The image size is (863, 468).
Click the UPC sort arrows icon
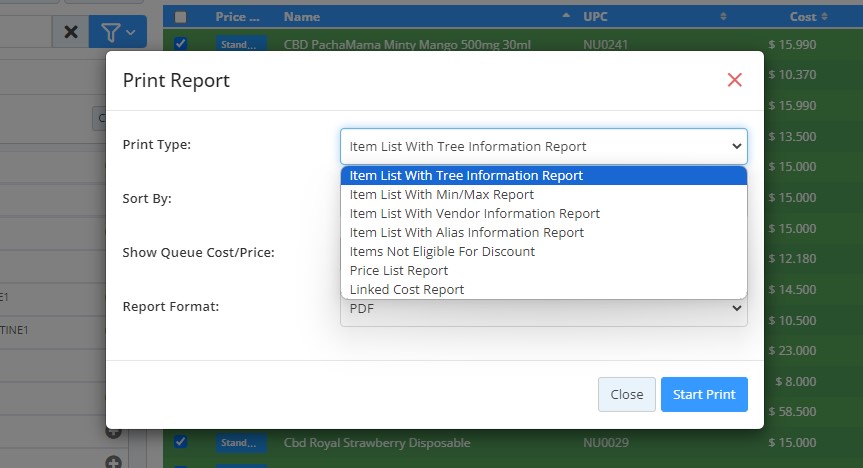[x=723, y=17]
